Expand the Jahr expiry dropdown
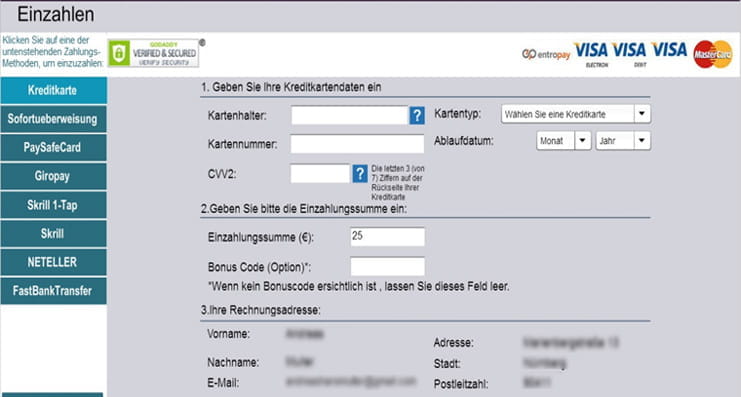Screen dimensions: 741x397 [x=623, y=141]
